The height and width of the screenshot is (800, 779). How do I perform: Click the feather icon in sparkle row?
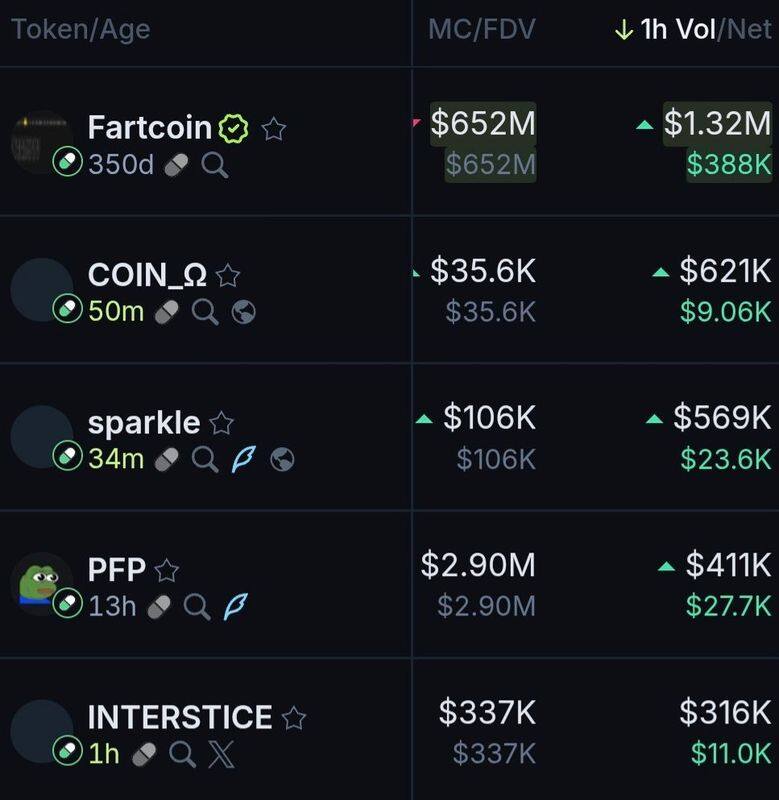(243, 459)
